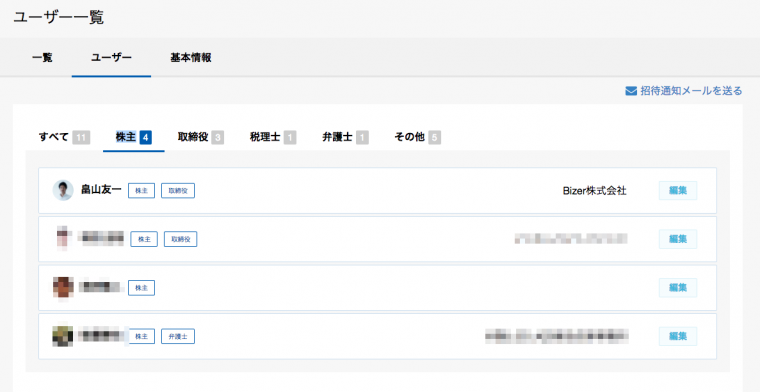Viewport: 760px width, 392px height.
Task: Click 編集 in the second user row
Action: click(x=678, y=239)
